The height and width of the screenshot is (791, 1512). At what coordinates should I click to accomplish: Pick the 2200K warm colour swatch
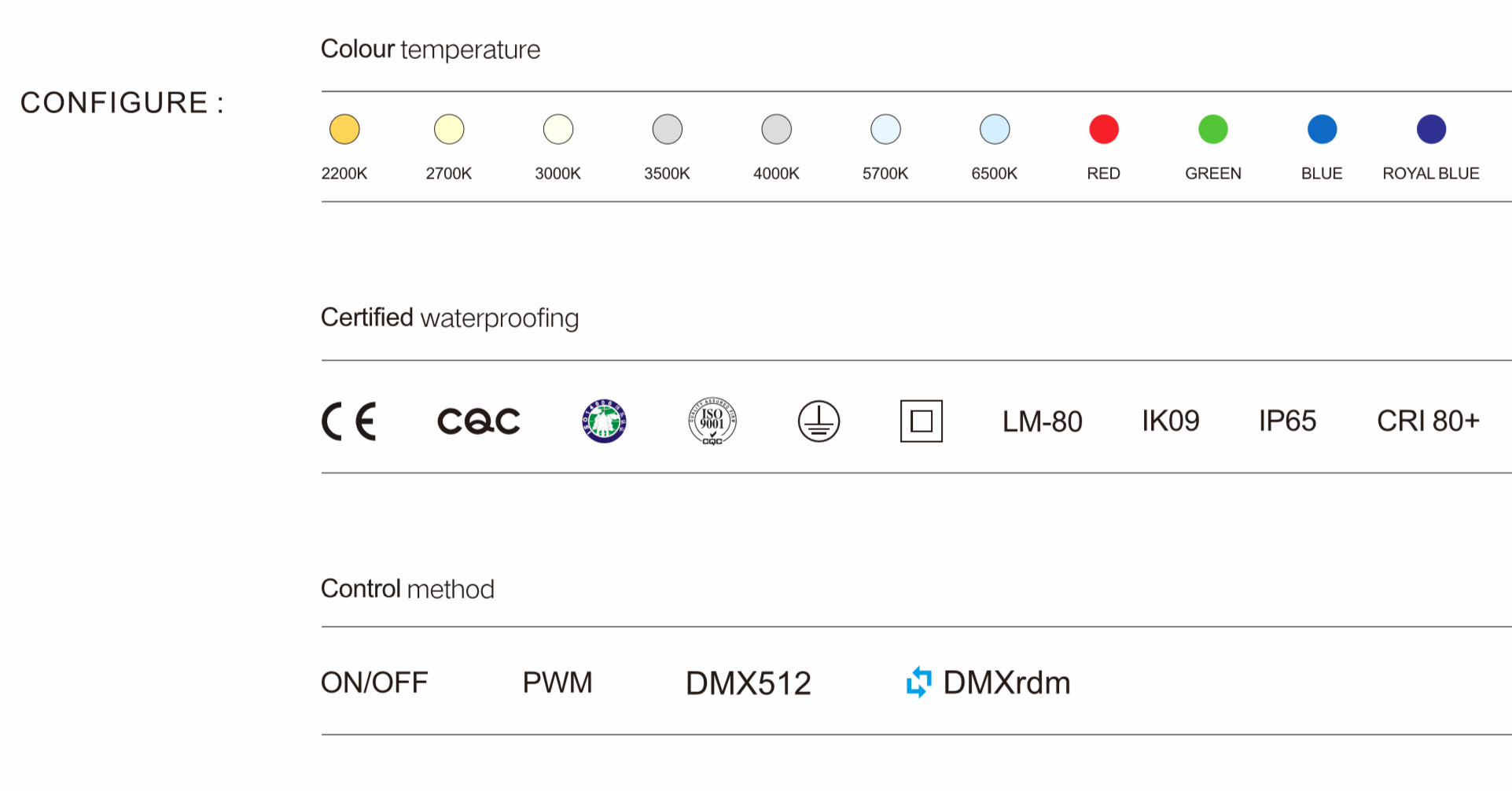[344, 130]
